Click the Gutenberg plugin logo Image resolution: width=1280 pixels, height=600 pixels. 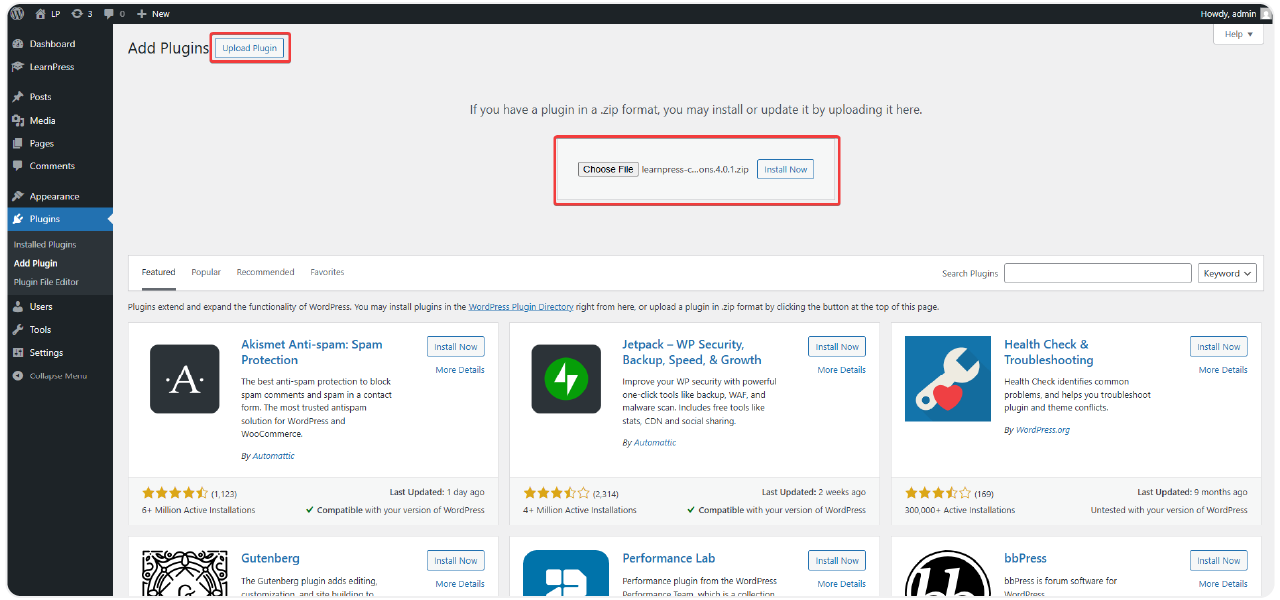pos(185,573)
